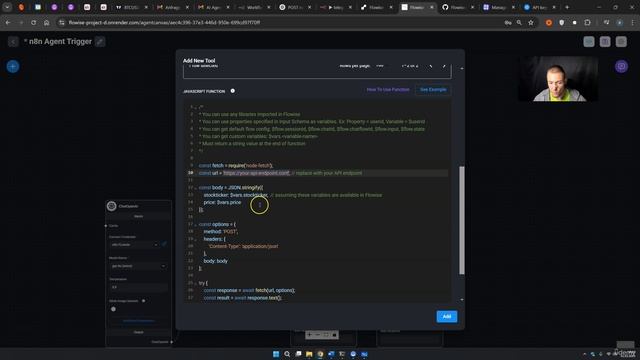This screenshot has width=640, height=360.
Task: Switch to the API key browser tab
Action: (539, 7)
